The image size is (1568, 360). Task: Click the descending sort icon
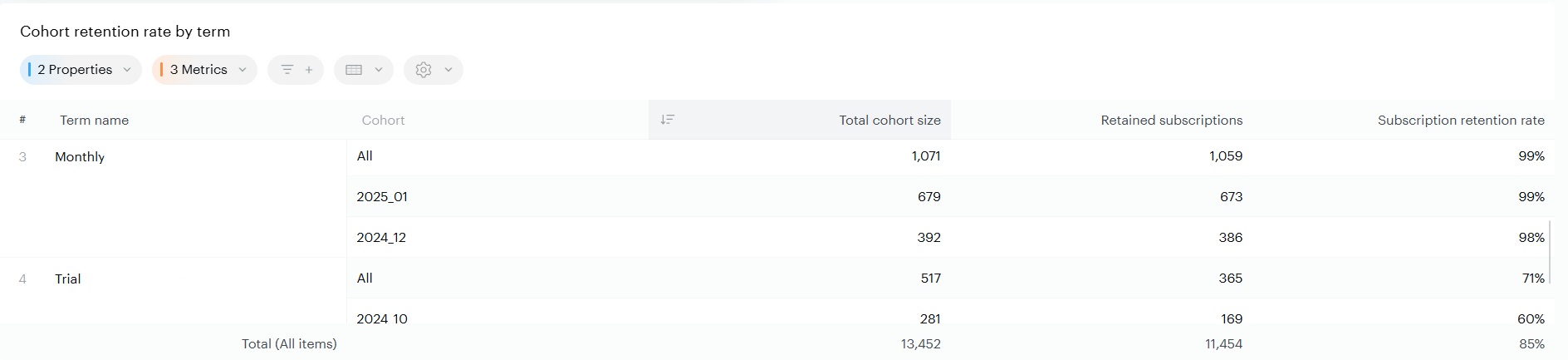(667, 120)
